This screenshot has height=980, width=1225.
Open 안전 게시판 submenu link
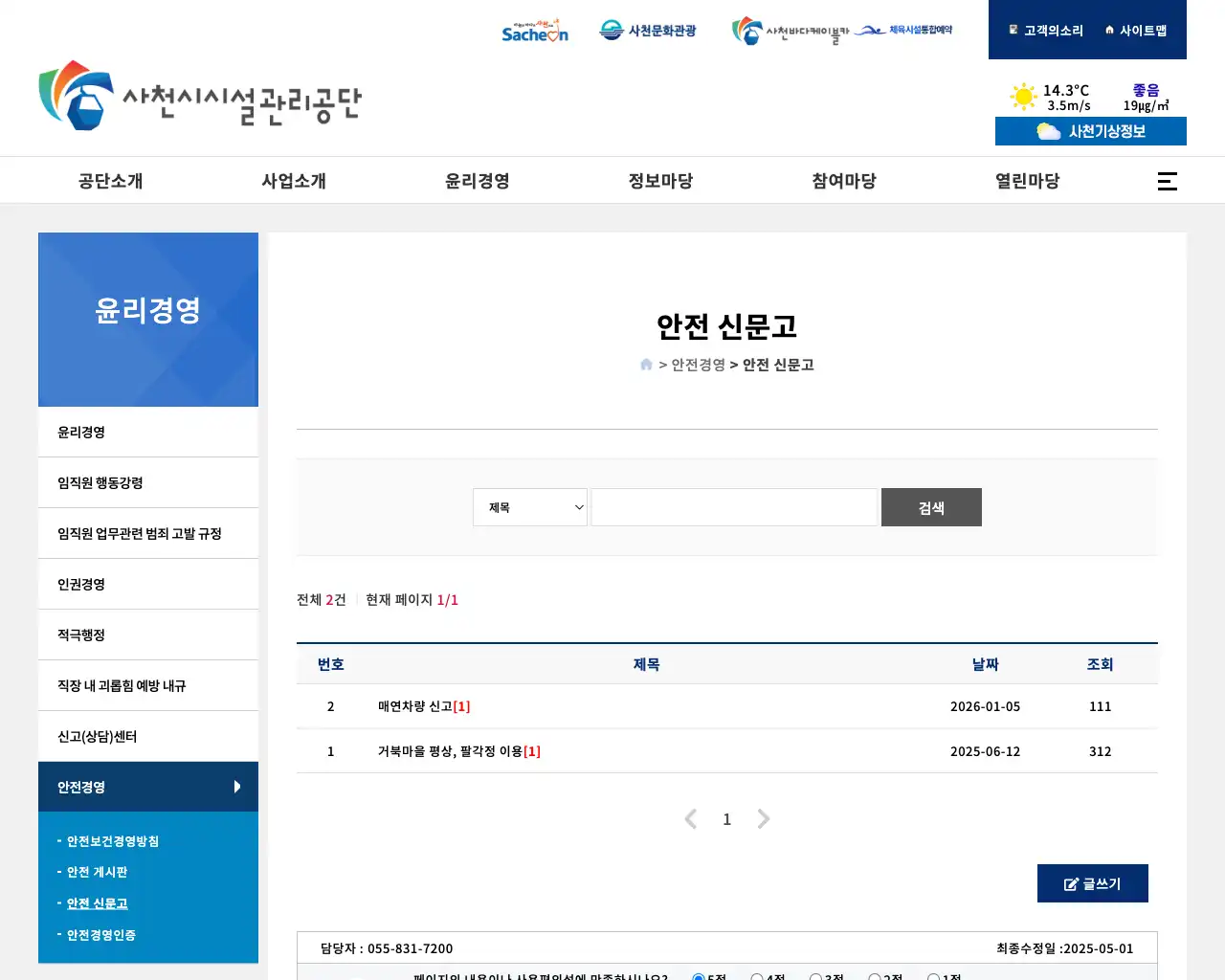pos(97,872)
